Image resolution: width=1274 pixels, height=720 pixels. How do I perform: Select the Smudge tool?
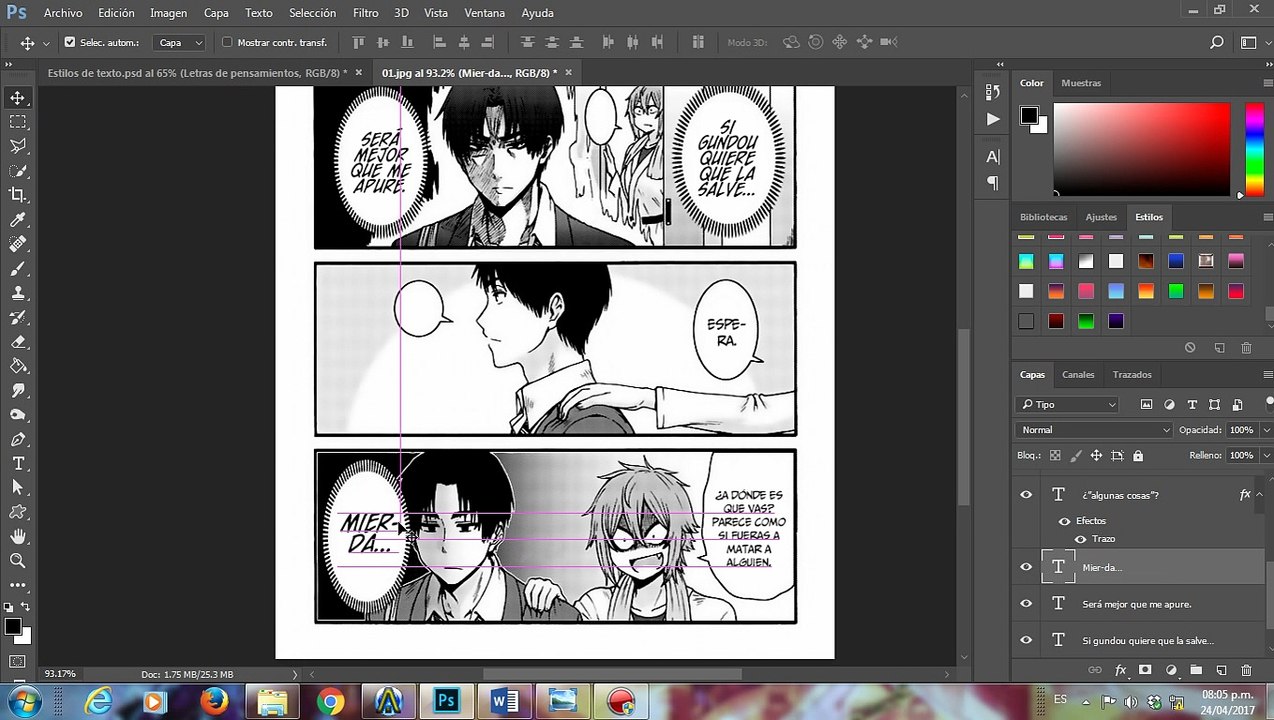pyautogui.click(x=18, y=391)
